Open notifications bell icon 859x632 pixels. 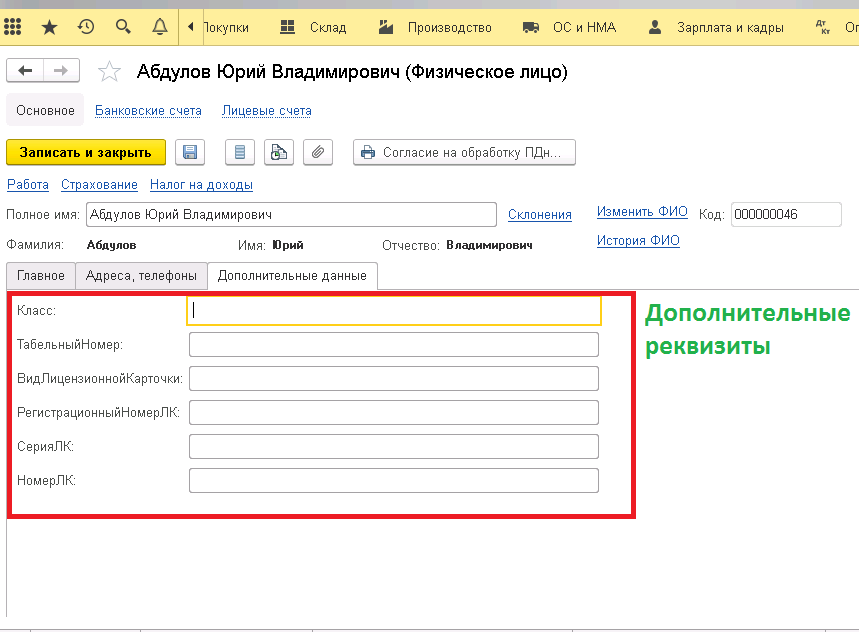tap(159, 27)
